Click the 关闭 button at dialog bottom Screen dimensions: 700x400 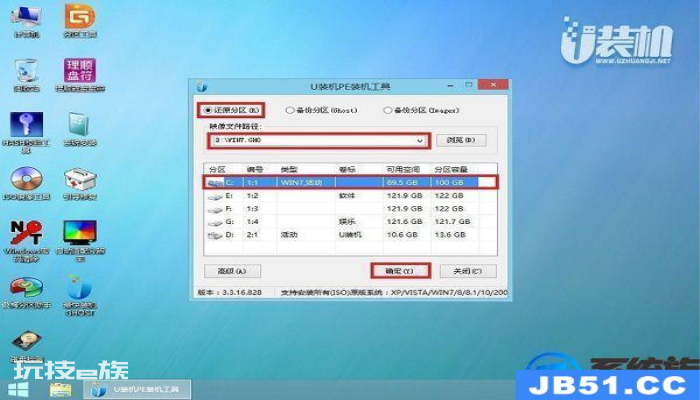click(x=468, y=271)
